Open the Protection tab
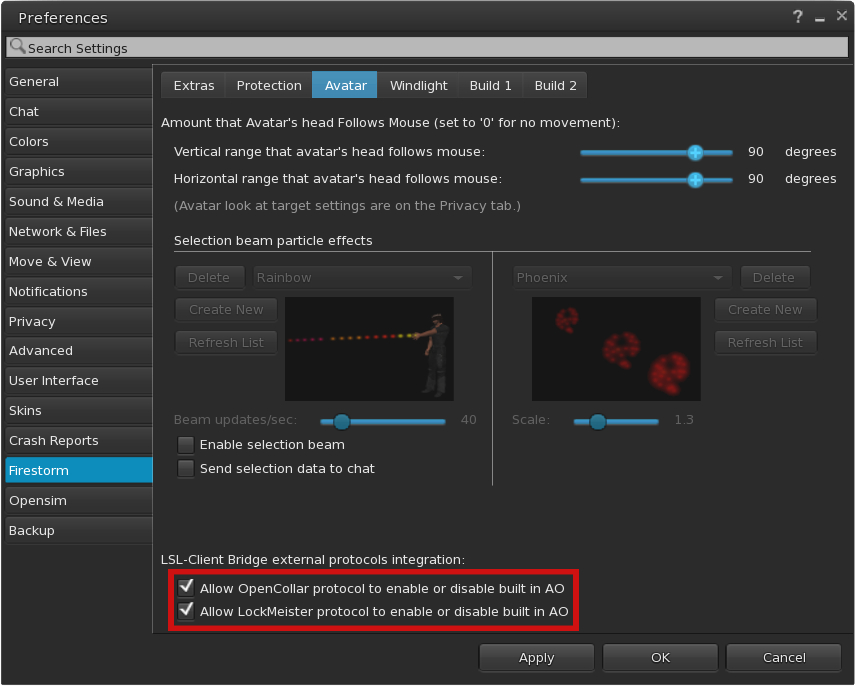This screenshot has width=855, height=686. coord(269,86)
